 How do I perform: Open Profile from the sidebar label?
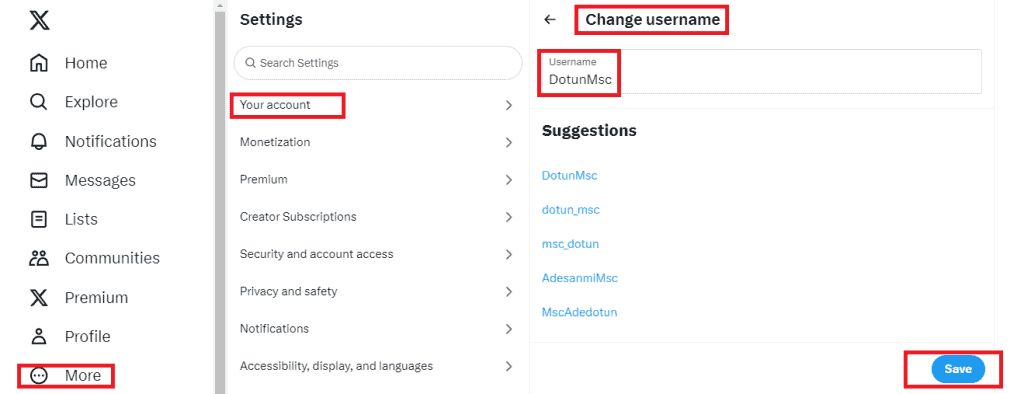click(x=88, y=337)
